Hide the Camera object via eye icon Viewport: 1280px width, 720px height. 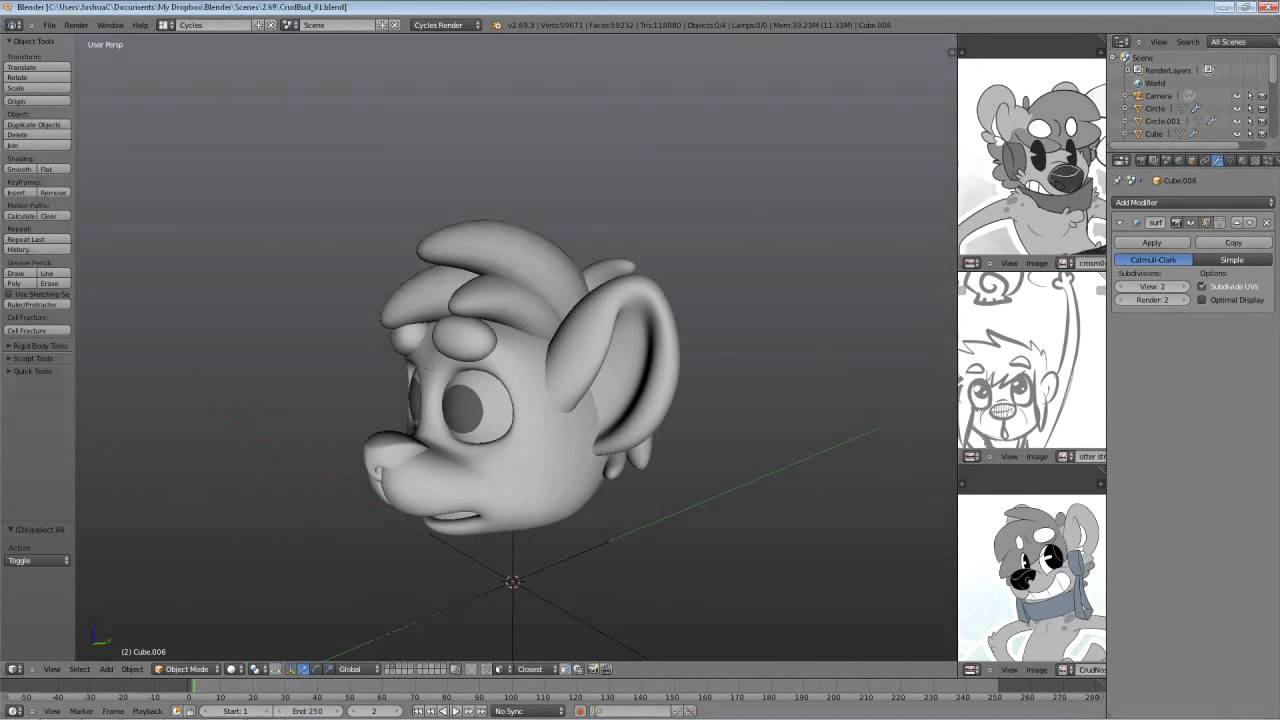(x=1236, y=96)
